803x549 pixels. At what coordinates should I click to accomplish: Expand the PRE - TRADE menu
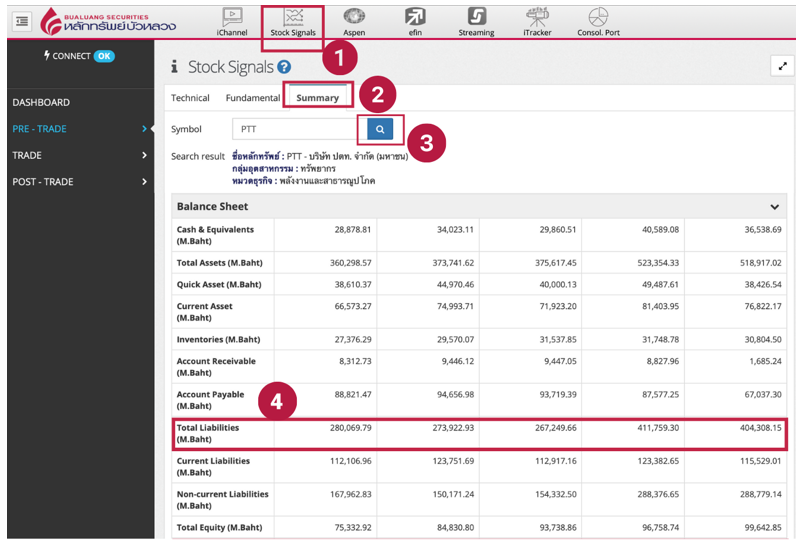pos(80,129)
